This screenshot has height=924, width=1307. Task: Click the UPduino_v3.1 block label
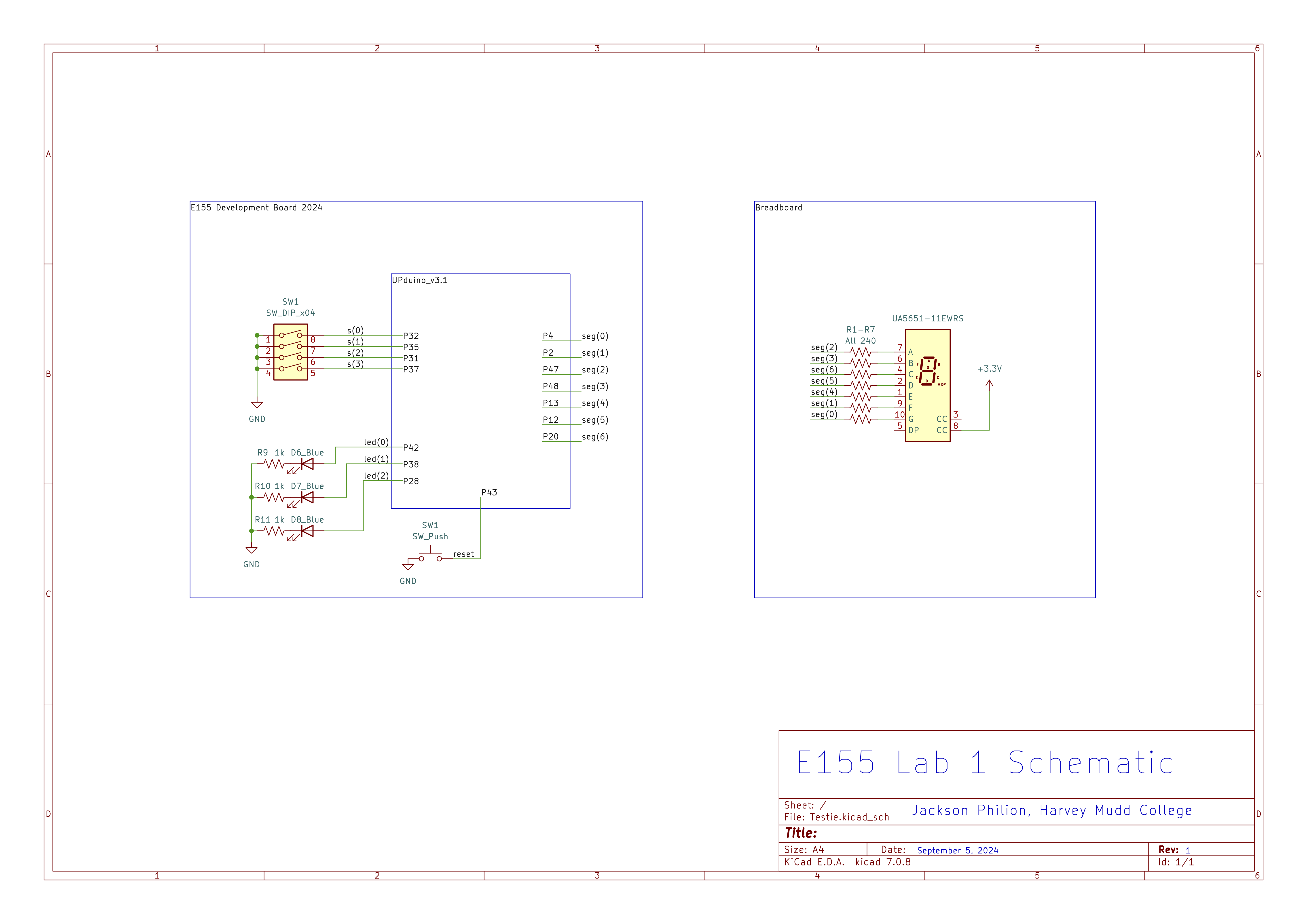(420, 280)
